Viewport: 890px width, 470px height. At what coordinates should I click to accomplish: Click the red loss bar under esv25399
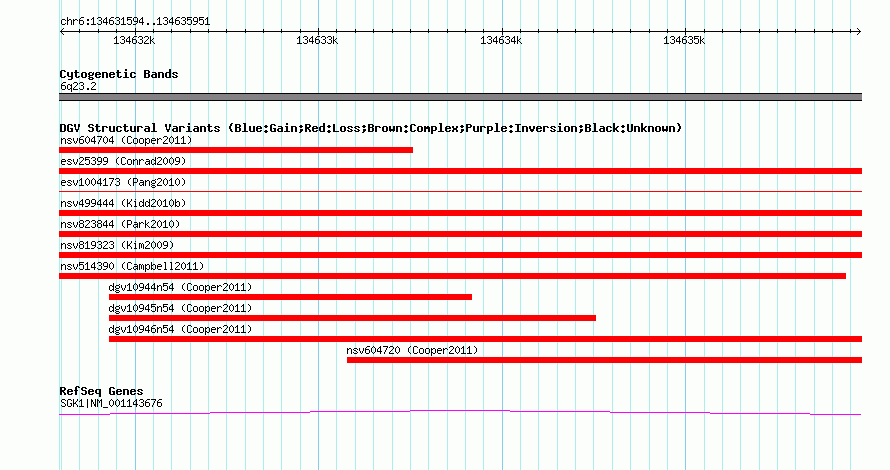coord(460,171)
